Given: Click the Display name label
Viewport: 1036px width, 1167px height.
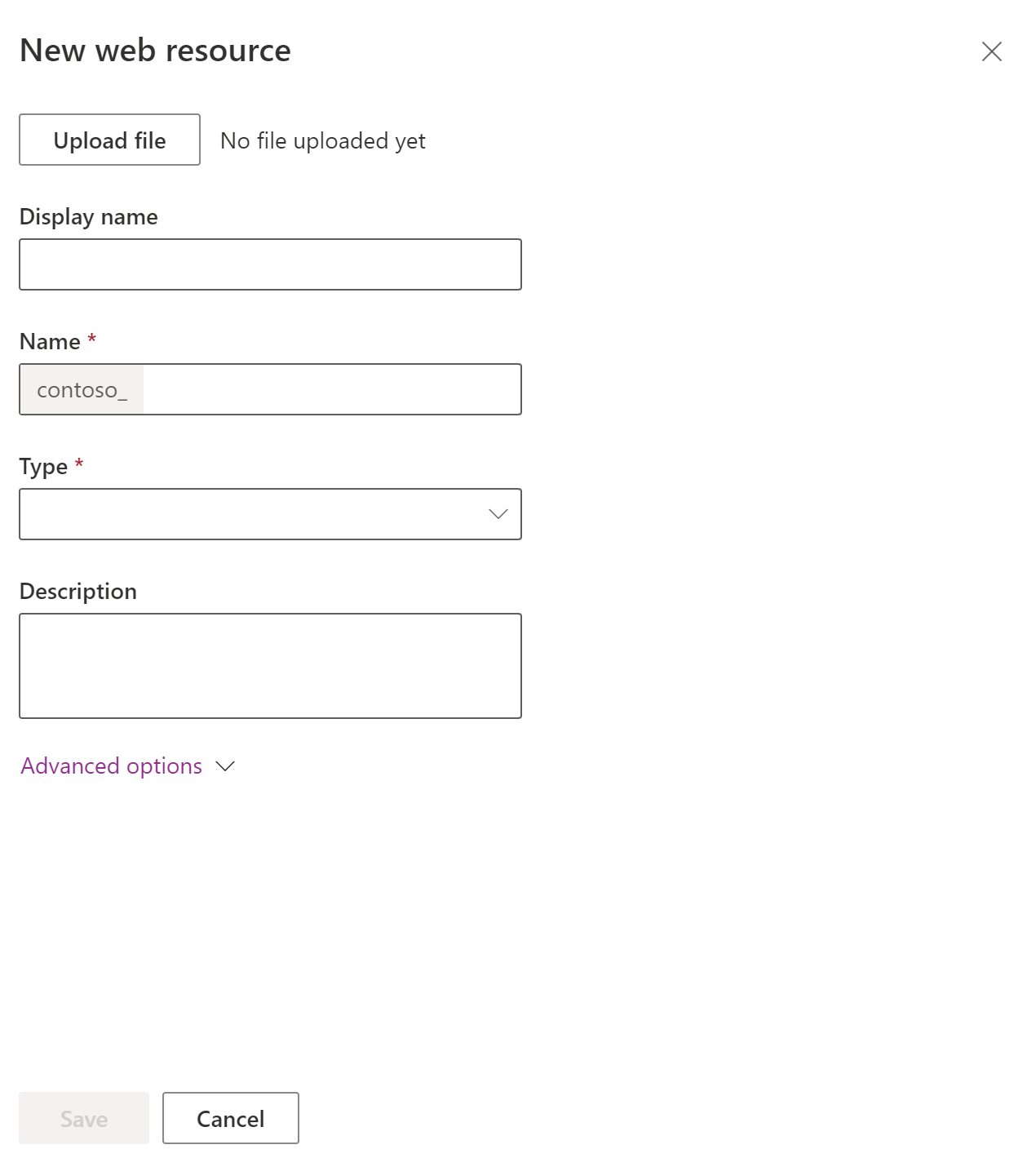Looking at the screenshot, I should [88, 216].
